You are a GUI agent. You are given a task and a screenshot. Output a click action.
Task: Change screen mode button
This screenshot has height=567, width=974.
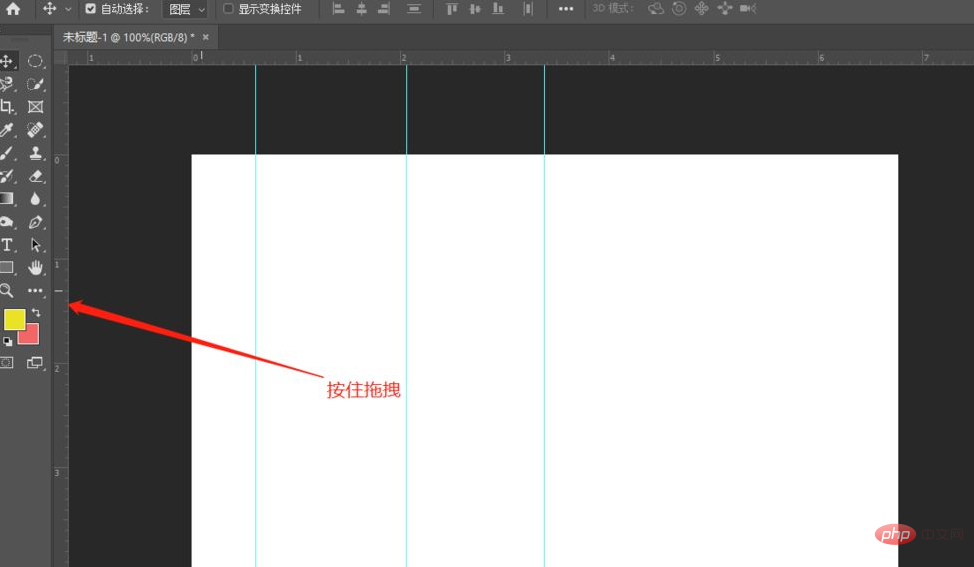35,363
